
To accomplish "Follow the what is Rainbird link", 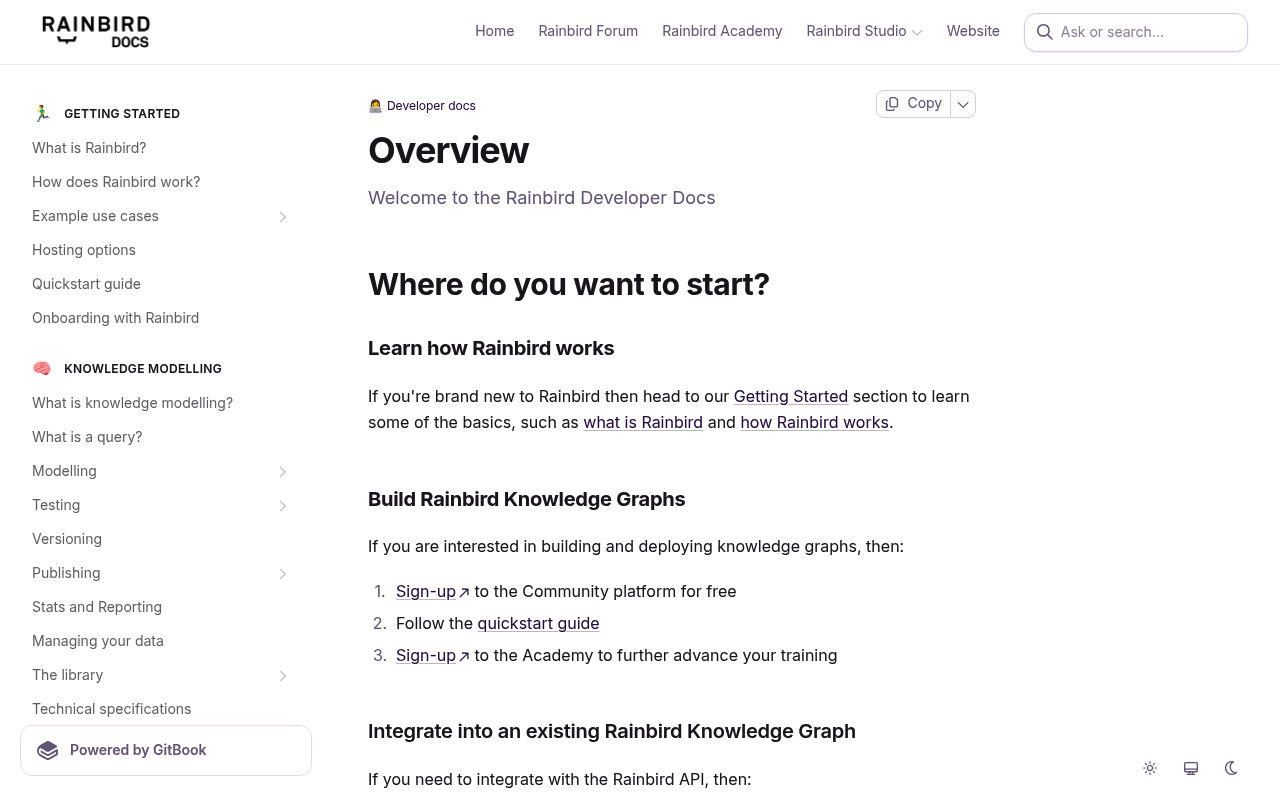I will (x=643, y=423).
